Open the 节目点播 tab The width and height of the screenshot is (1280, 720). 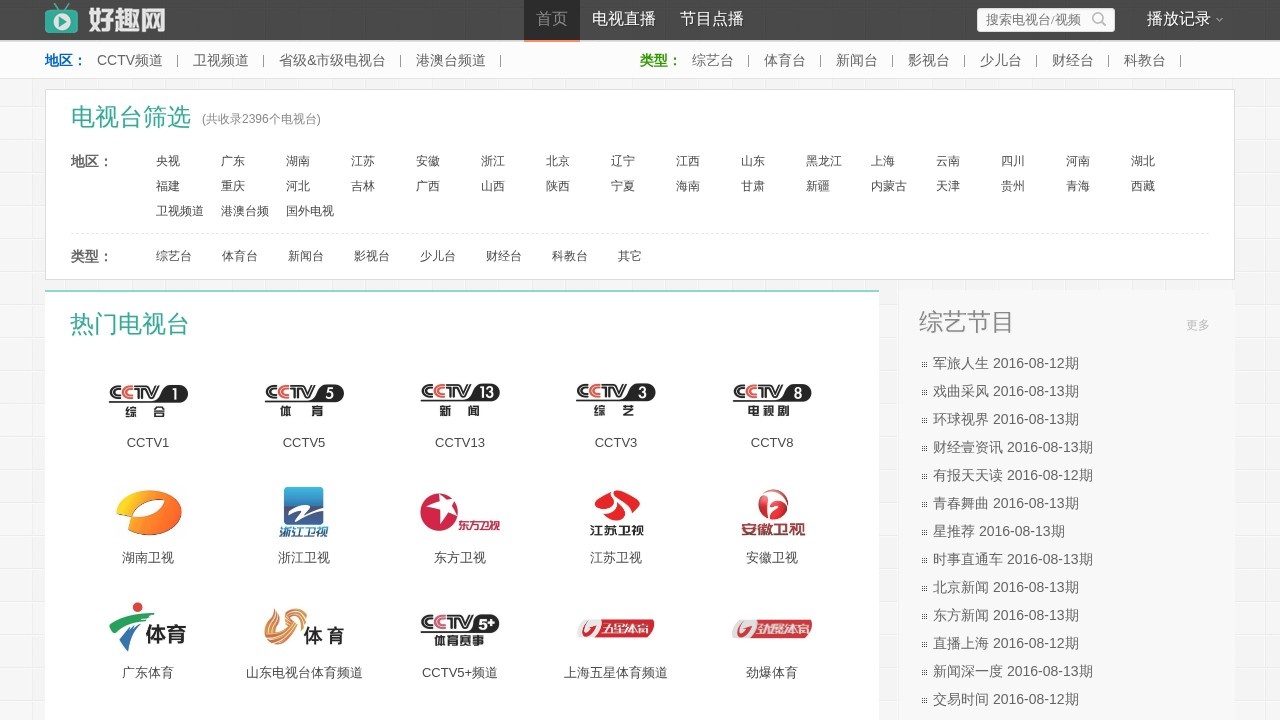tap(712, 19)
